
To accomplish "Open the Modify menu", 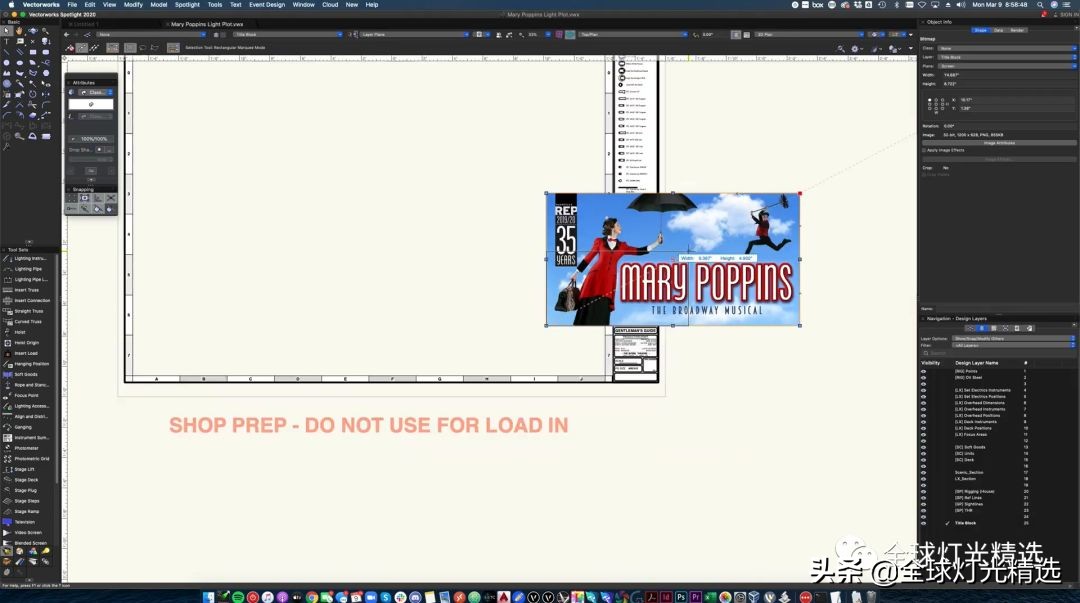I will (133, 5).
